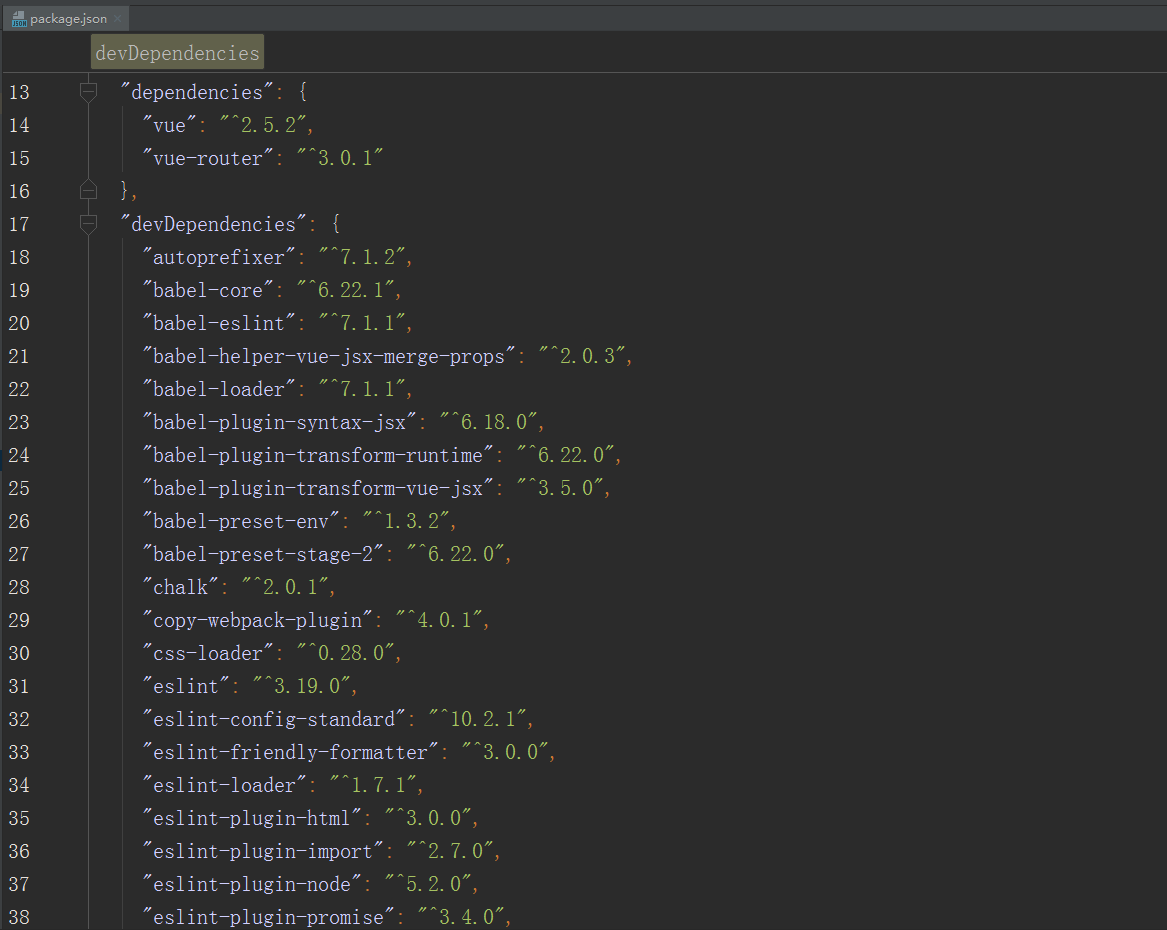Click line number 24 in the gutter
The height and width of the screenshot is (930, 1167).
point(19,455)
